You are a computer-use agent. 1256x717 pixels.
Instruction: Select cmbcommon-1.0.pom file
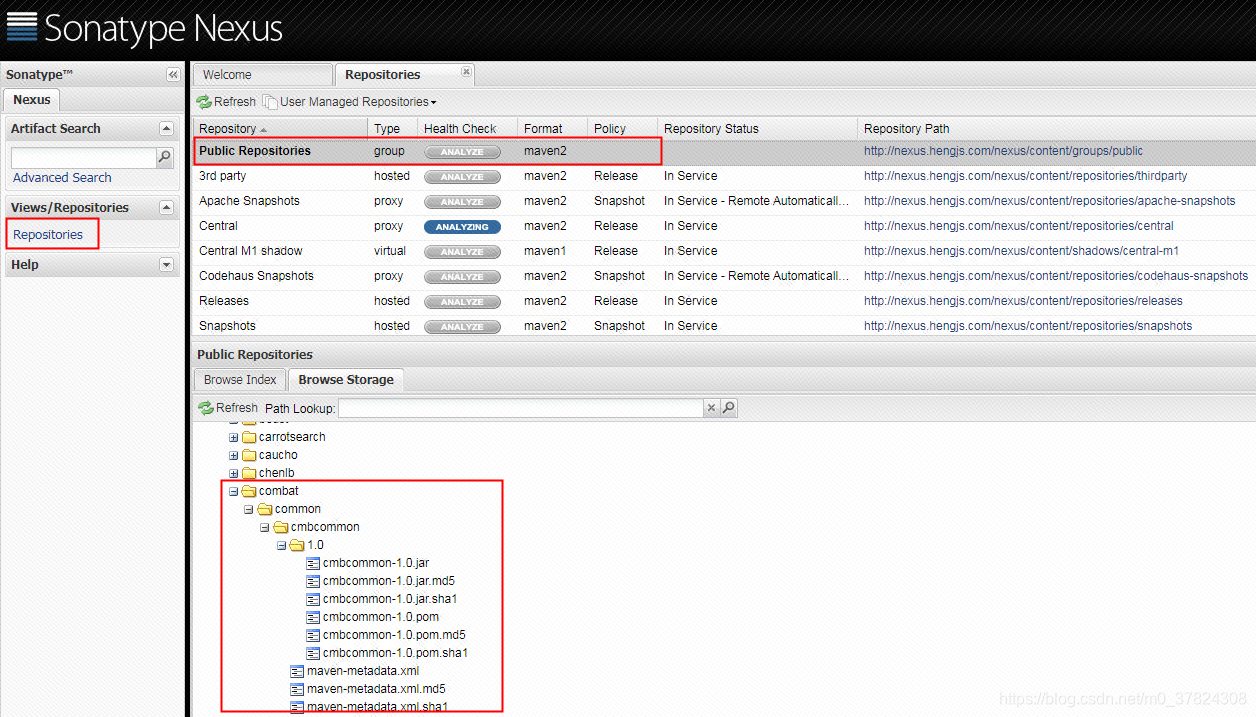tap(381, 617)
